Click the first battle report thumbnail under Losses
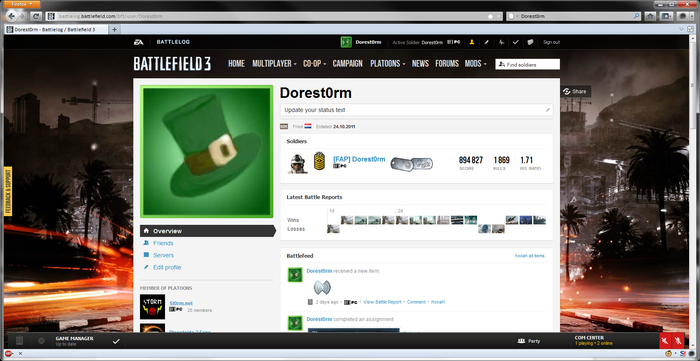 (x=333, y=229)
